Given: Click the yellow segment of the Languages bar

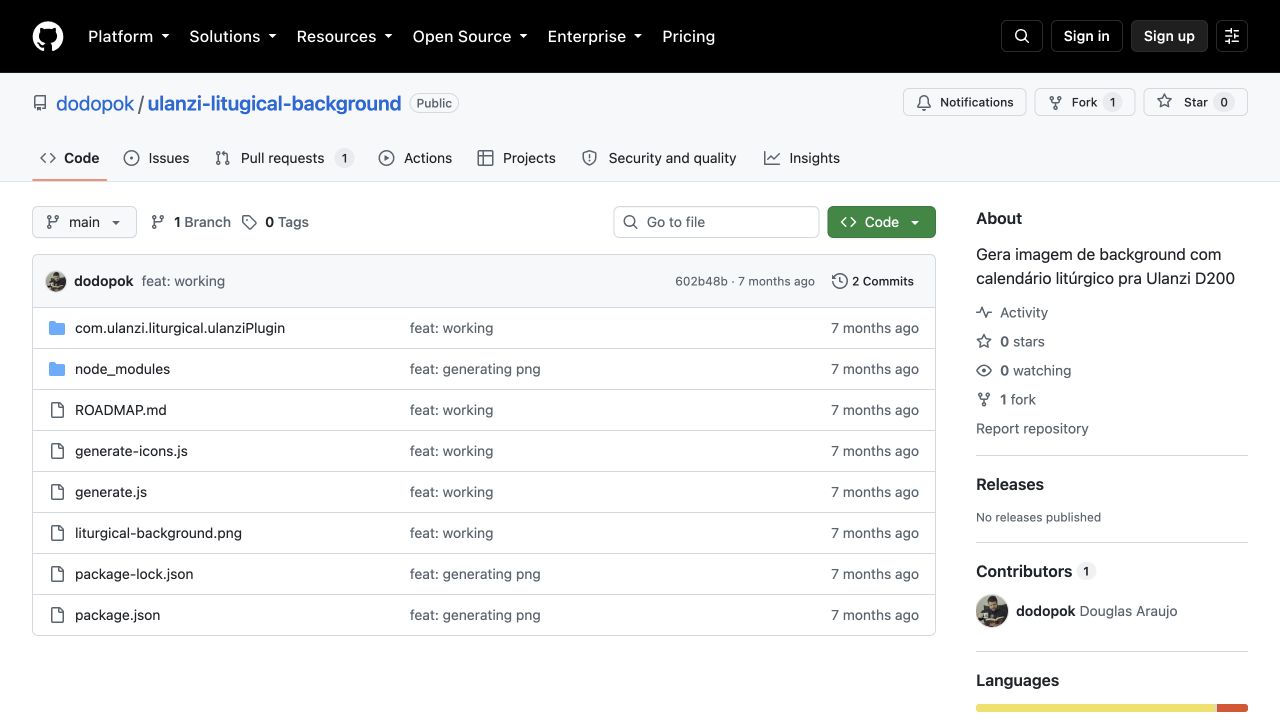Looking at the screenshot, I should pos(1096,708).
